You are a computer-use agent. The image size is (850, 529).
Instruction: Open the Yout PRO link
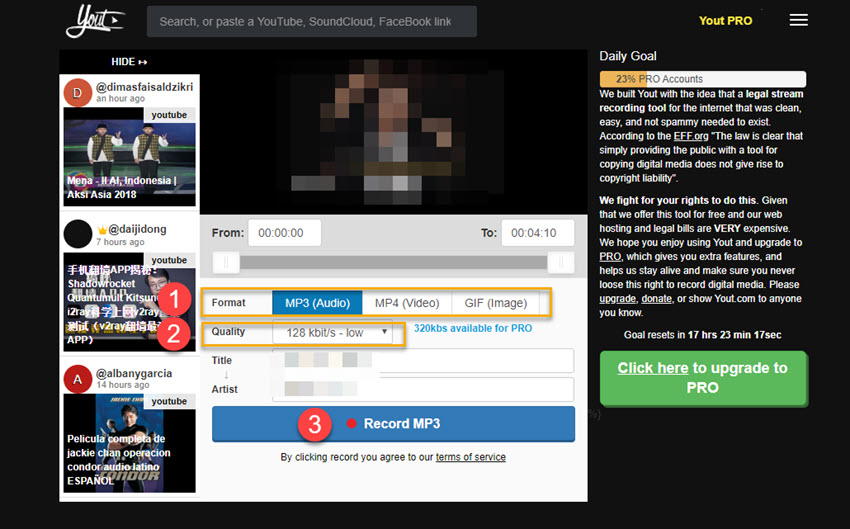point(725,21)
